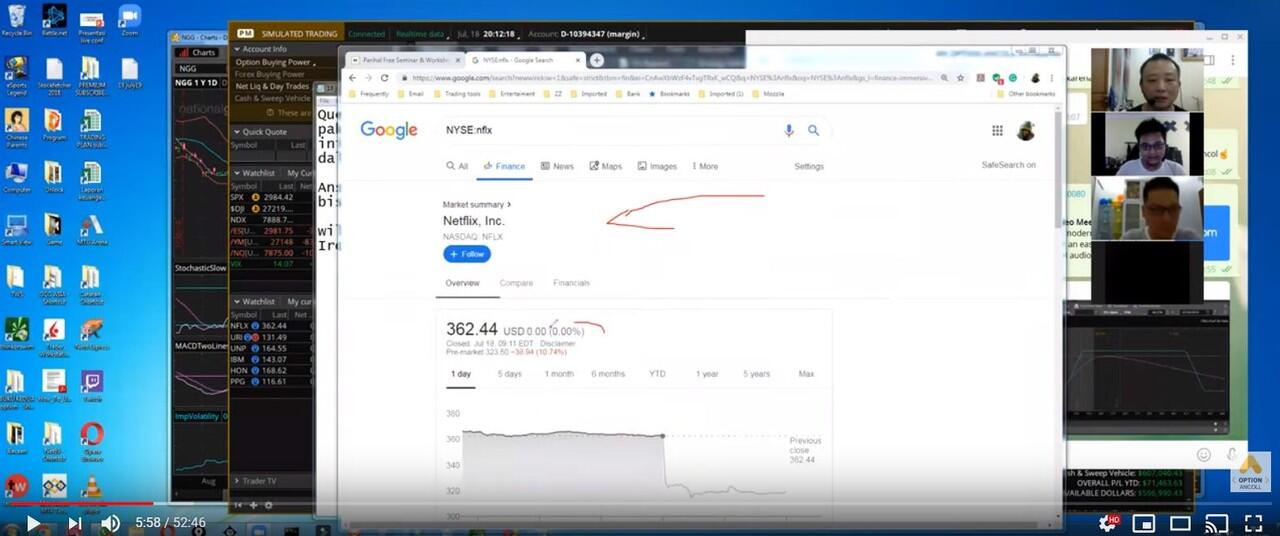
Task: Mute the video volume speaker icon
Action: pyautogui.click(x=111, y=523)
